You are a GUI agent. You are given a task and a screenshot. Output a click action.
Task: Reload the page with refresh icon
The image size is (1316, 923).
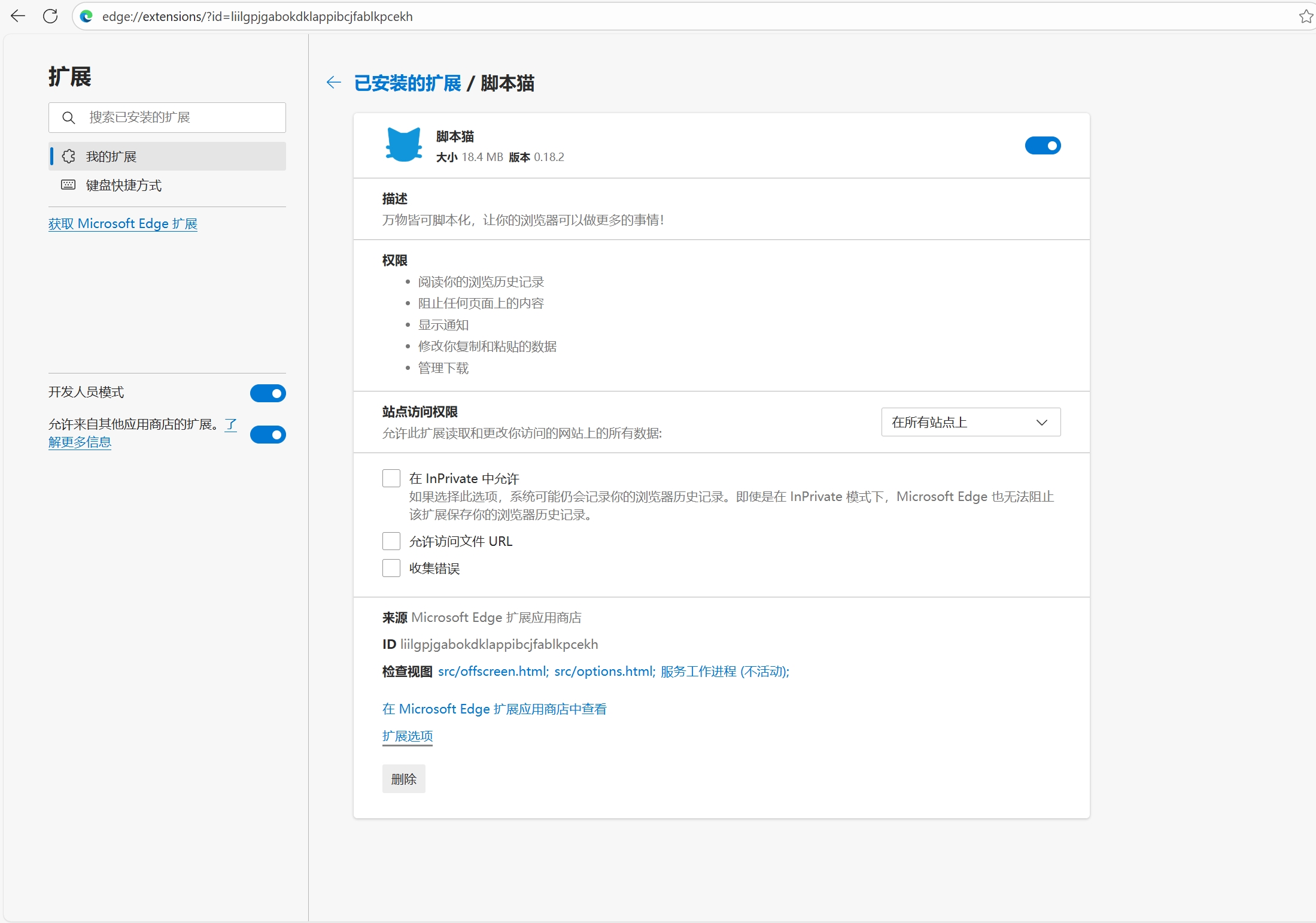50,16
